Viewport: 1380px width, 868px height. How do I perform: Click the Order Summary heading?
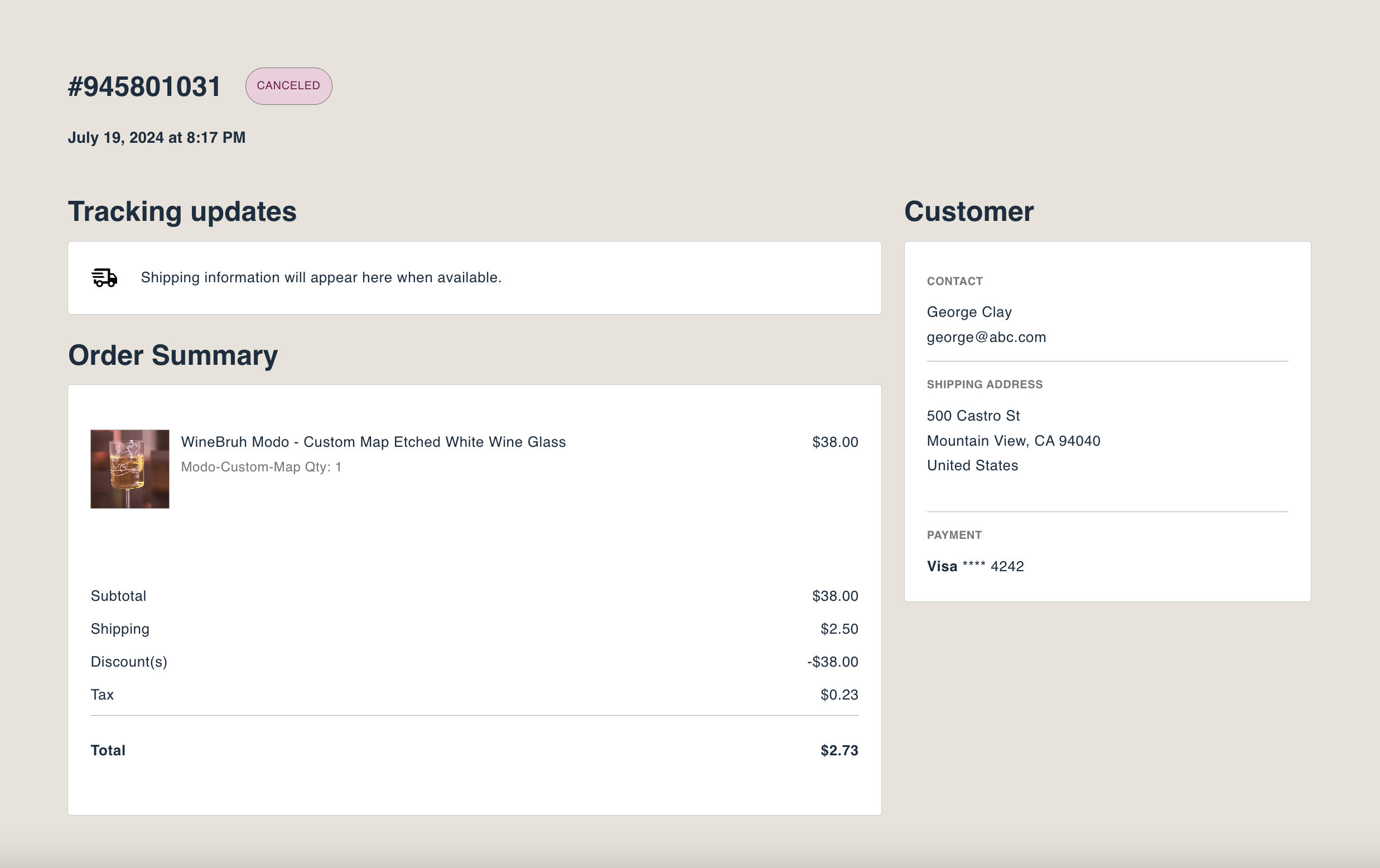tap(172, 355)
